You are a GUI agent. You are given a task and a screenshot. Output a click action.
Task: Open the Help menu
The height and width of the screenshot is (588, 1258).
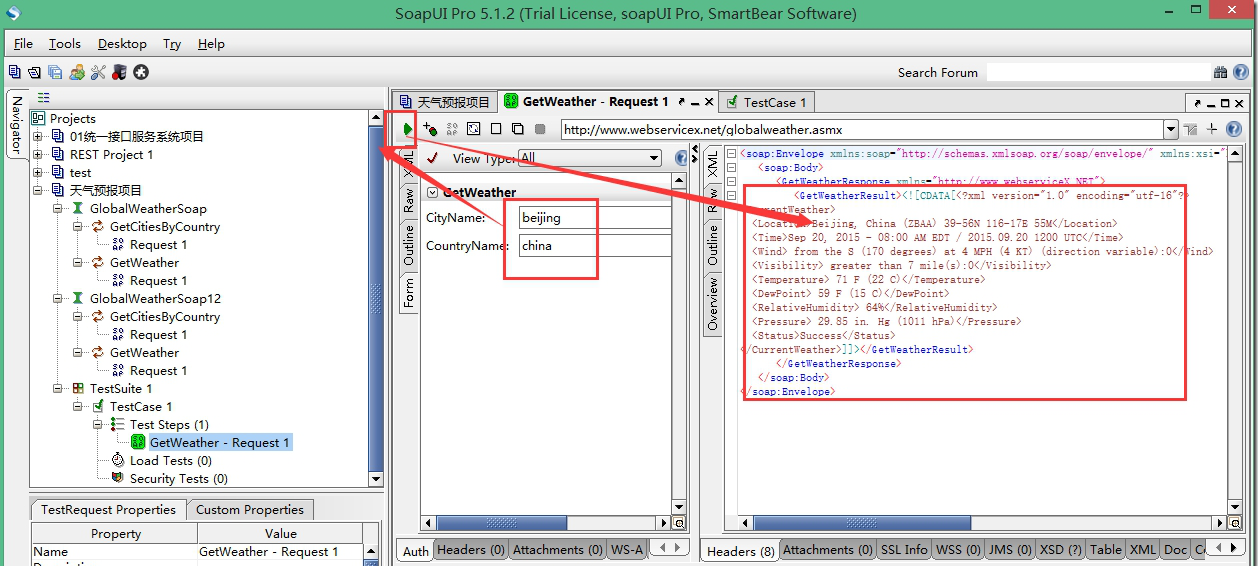coord(211,44)
